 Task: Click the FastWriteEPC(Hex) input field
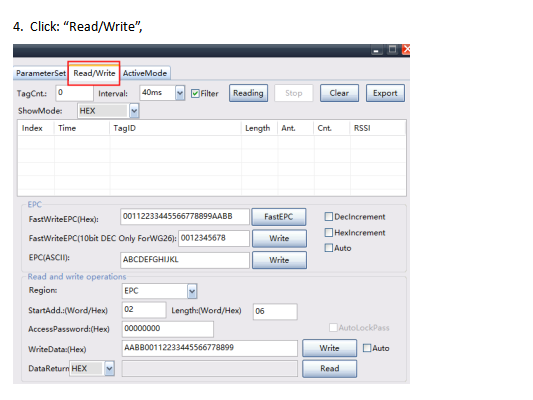(185, 216)
